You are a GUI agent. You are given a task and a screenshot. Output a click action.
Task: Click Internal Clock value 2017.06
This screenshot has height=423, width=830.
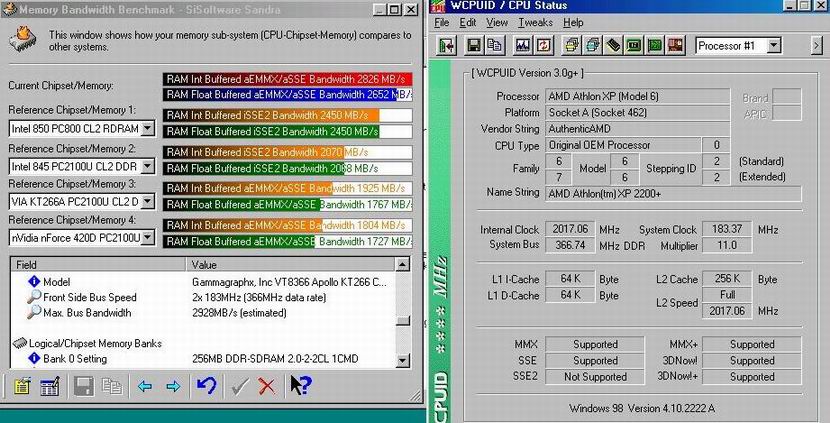[570, 229]
